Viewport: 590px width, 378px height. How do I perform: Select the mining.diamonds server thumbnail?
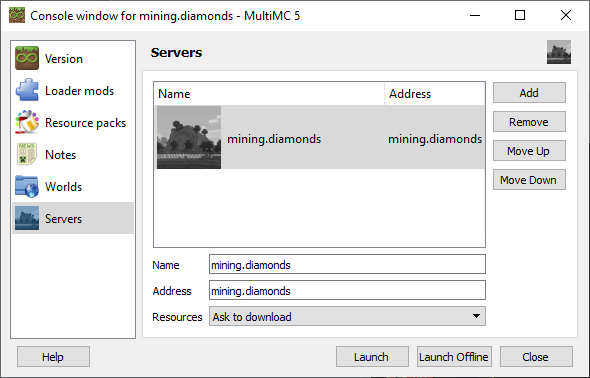(189, 137)
